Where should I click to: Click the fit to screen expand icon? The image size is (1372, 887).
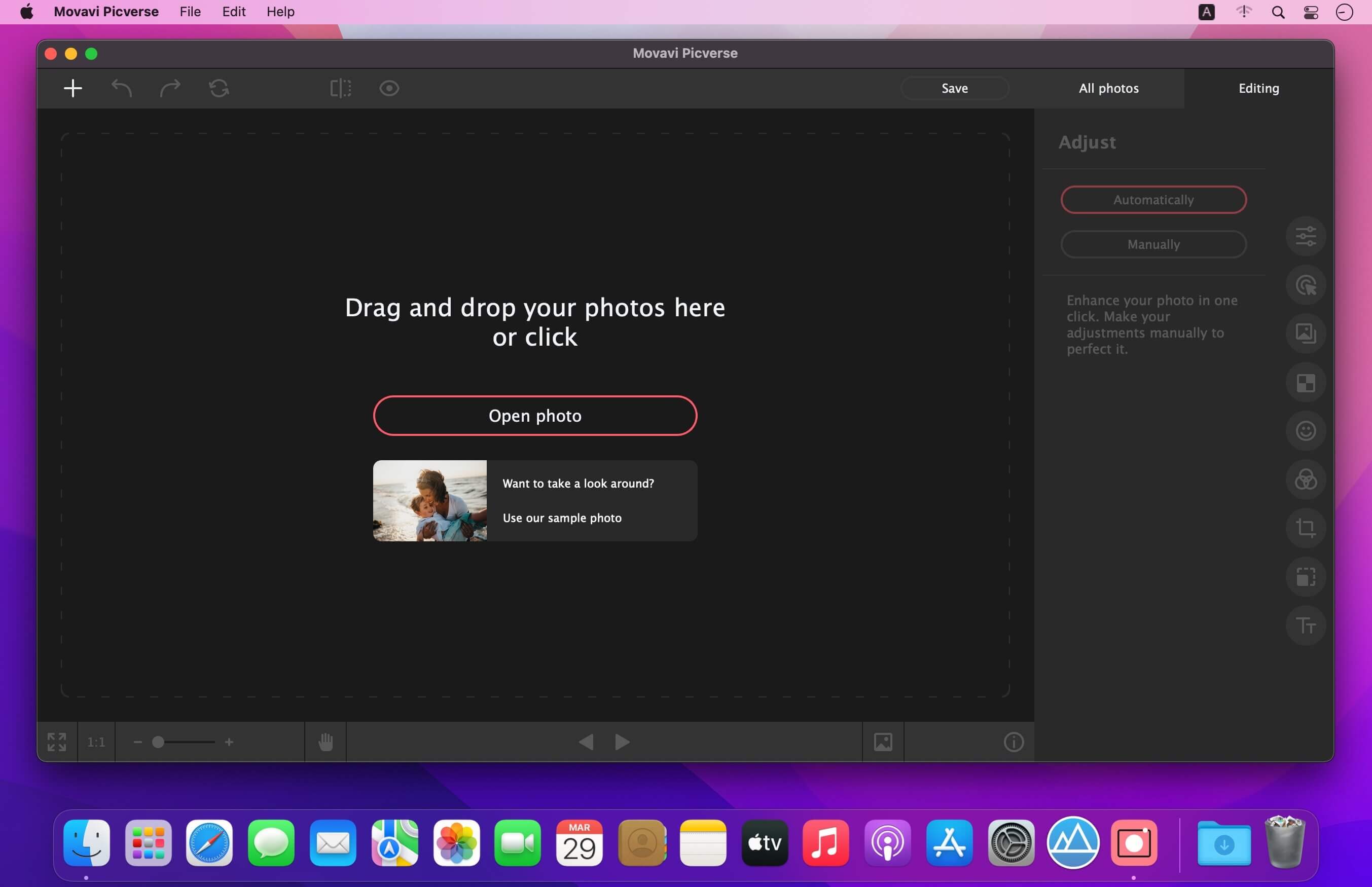56,742
